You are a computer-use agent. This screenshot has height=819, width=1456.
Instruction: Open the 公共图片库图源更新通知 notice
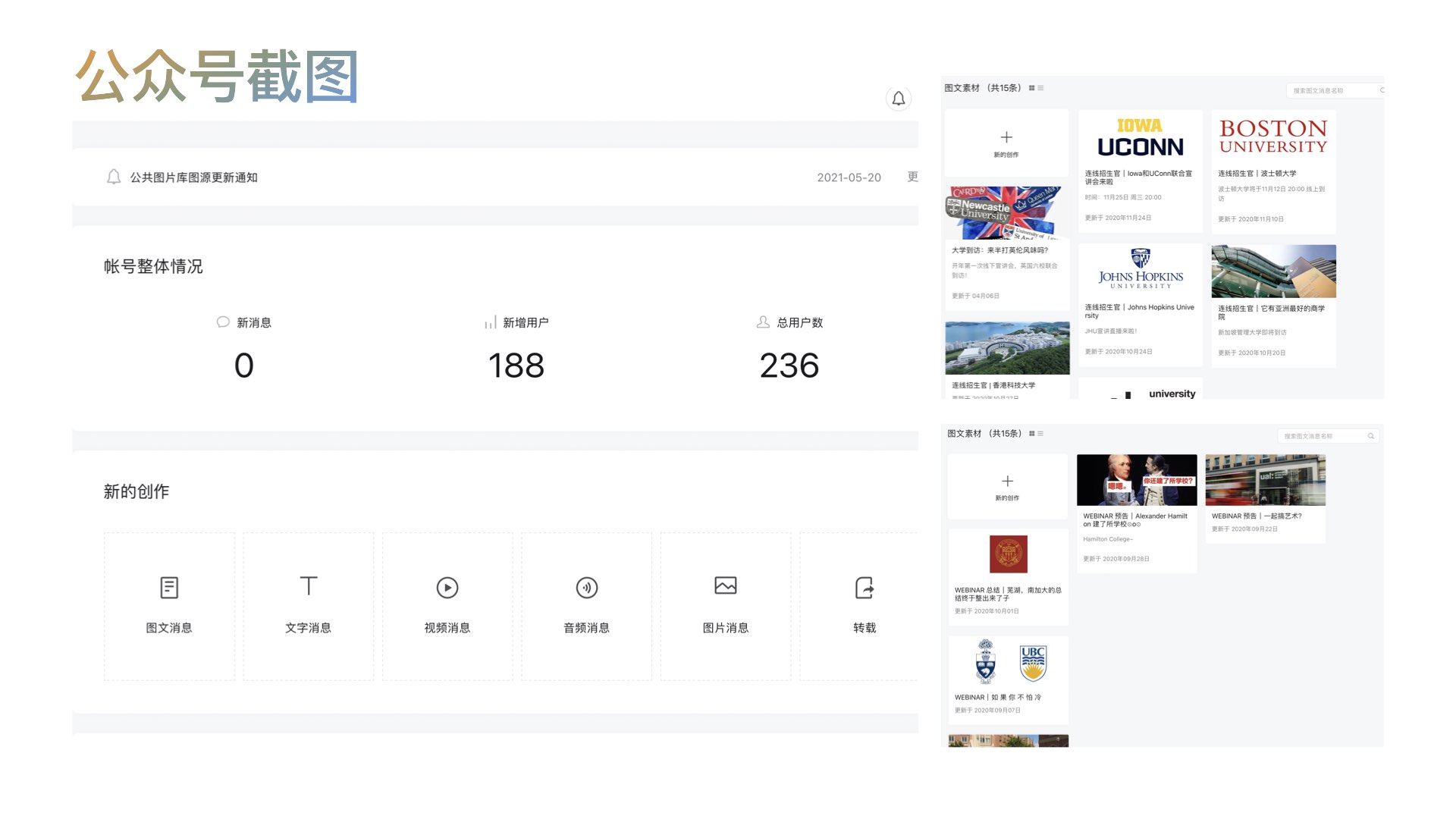tap(193, 177)
